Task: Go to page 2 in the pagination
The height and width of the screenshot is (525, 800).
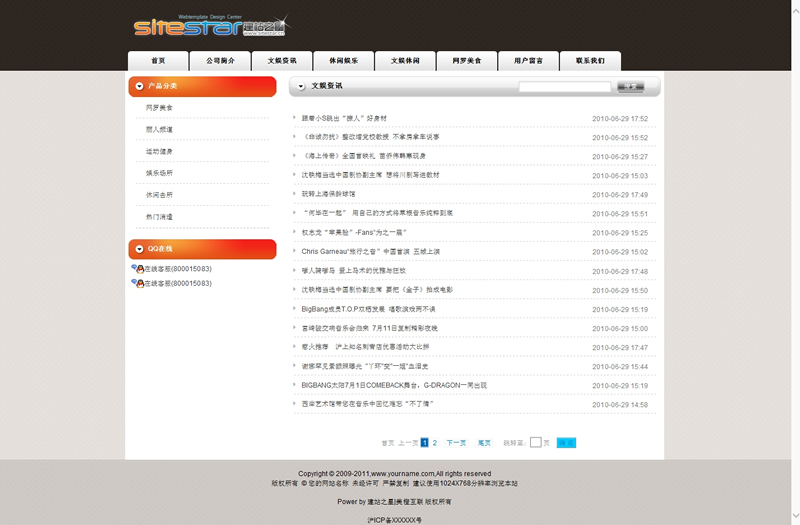Action: point(435,442)
